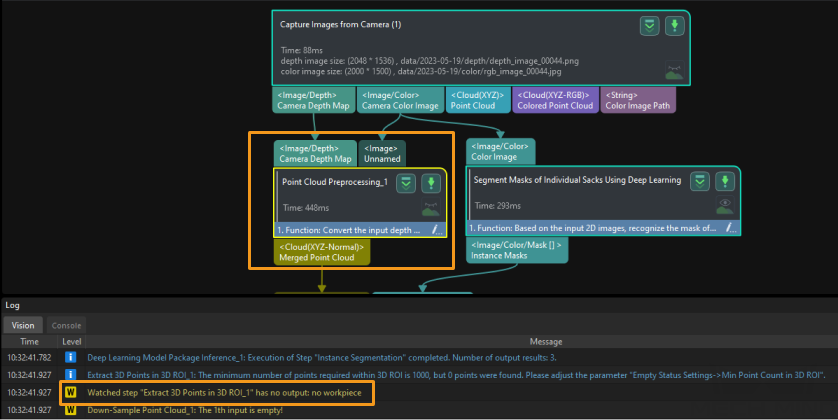Click the warning icon for Extract 3D Points message
This screenshot has height=420, width=838.
pos(71,392)
